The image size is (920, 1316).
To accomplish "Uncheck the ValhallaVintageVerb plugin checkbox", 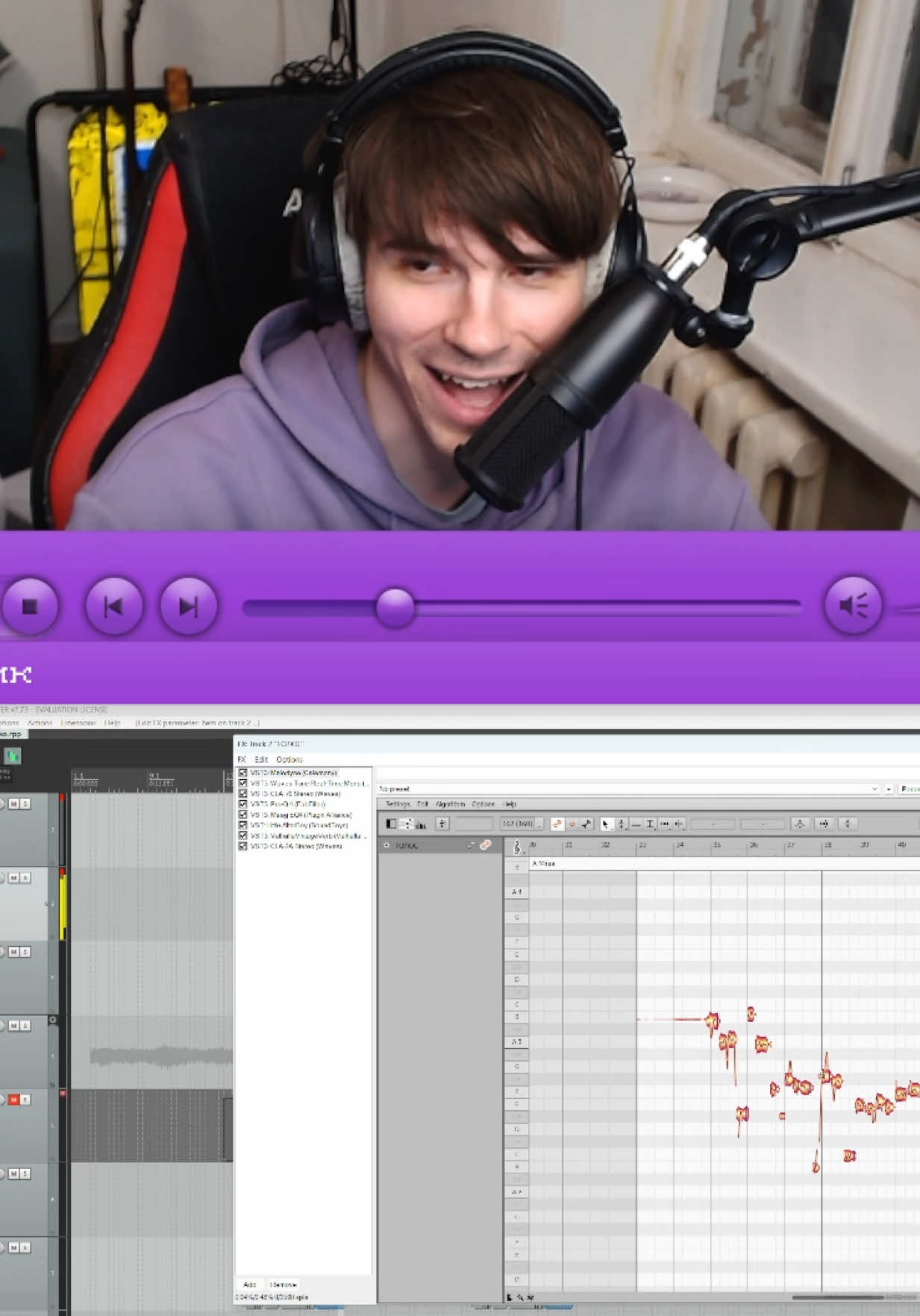I will (x=242, y=836).
